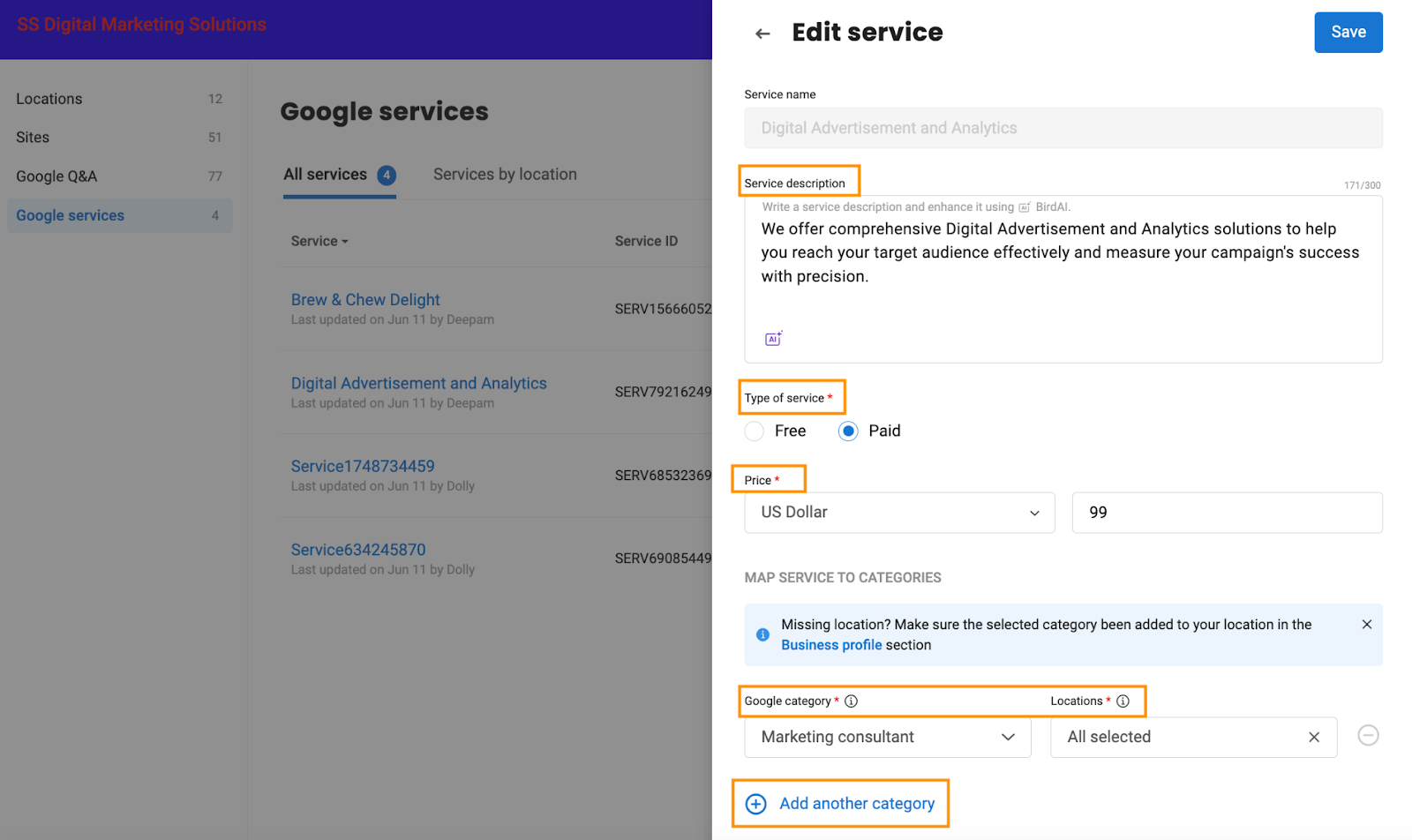Open Locations in the sidebar
The height and width of the screenshot is (840, 1412).
(120, 99)
